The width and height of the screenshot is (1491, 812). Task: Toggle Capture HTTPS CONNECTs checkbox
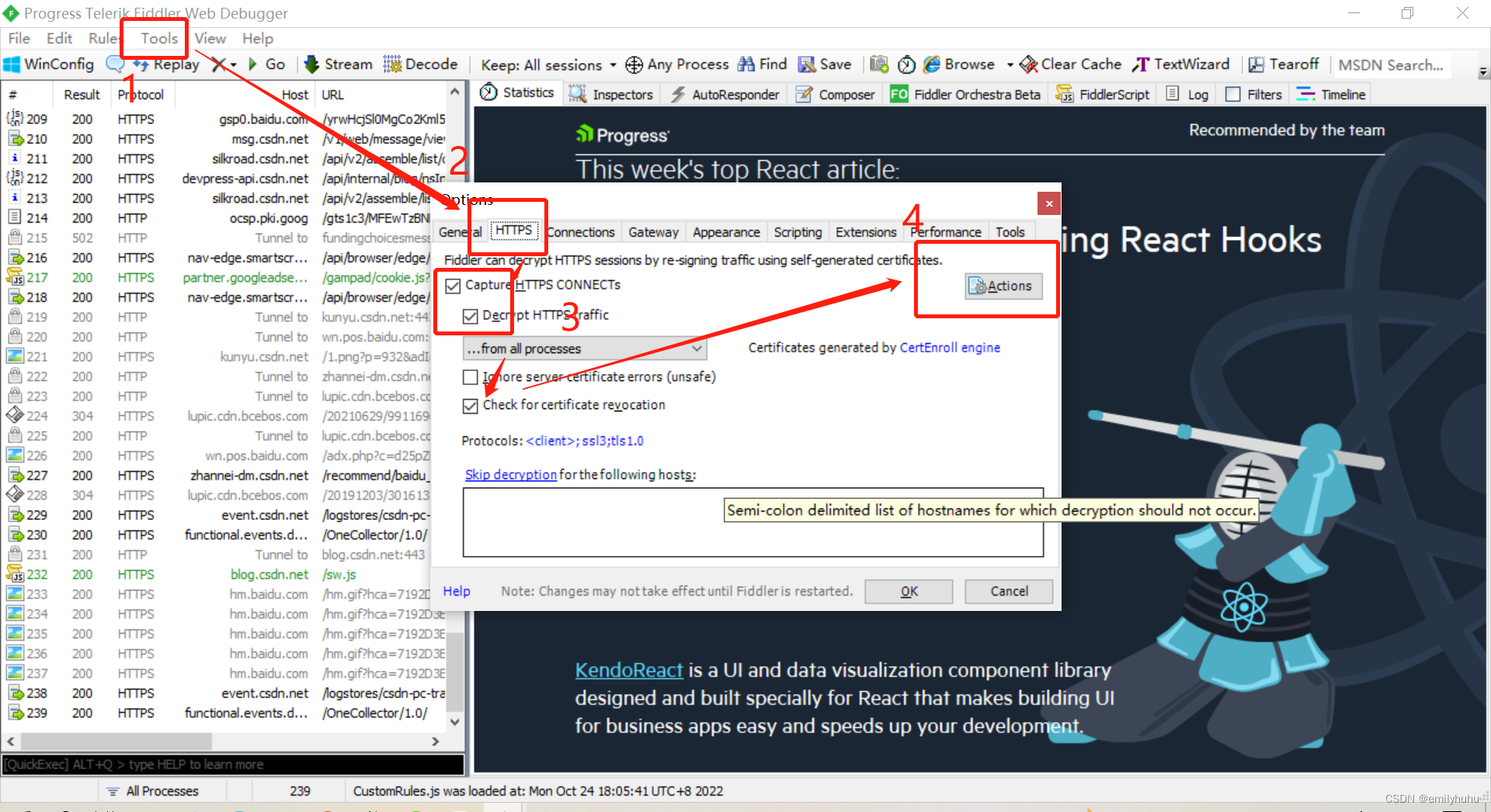click(x=454, y=286)
